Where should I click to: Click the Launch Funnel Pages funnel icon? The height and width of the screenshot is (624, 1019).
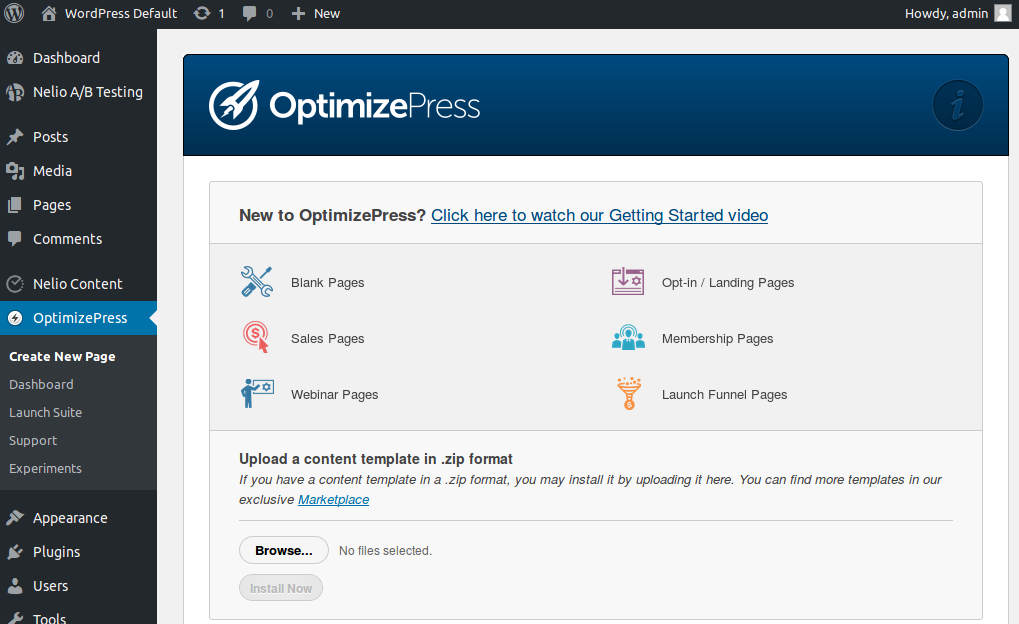[x=628, y=393]
